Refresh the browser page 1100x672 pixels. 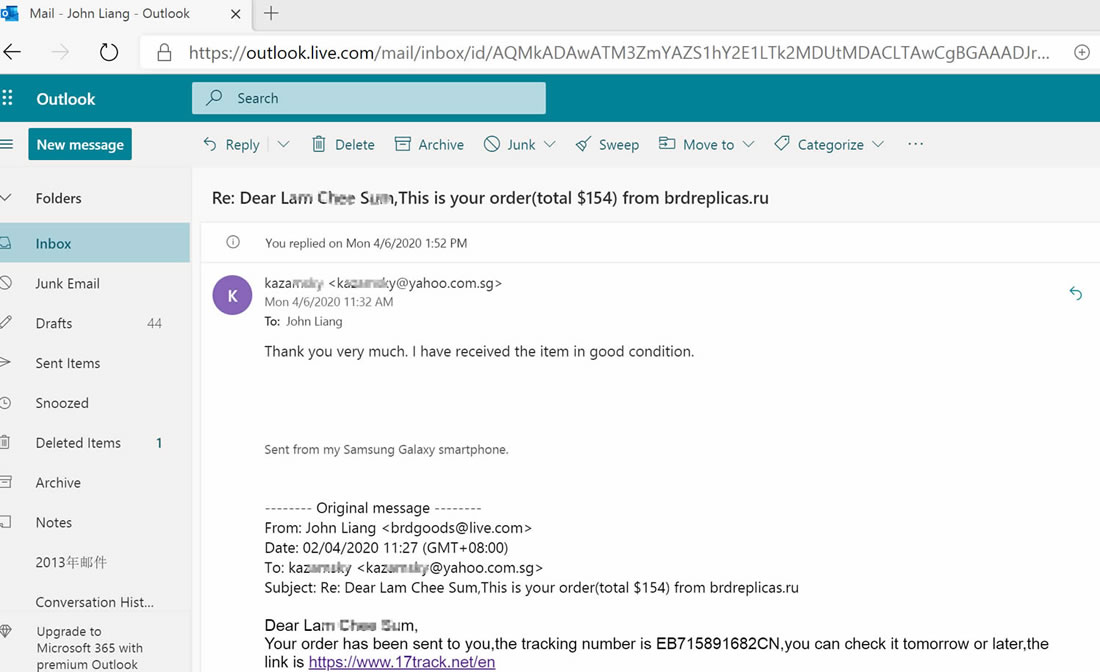pyautogui.click(x=108, y=52)
